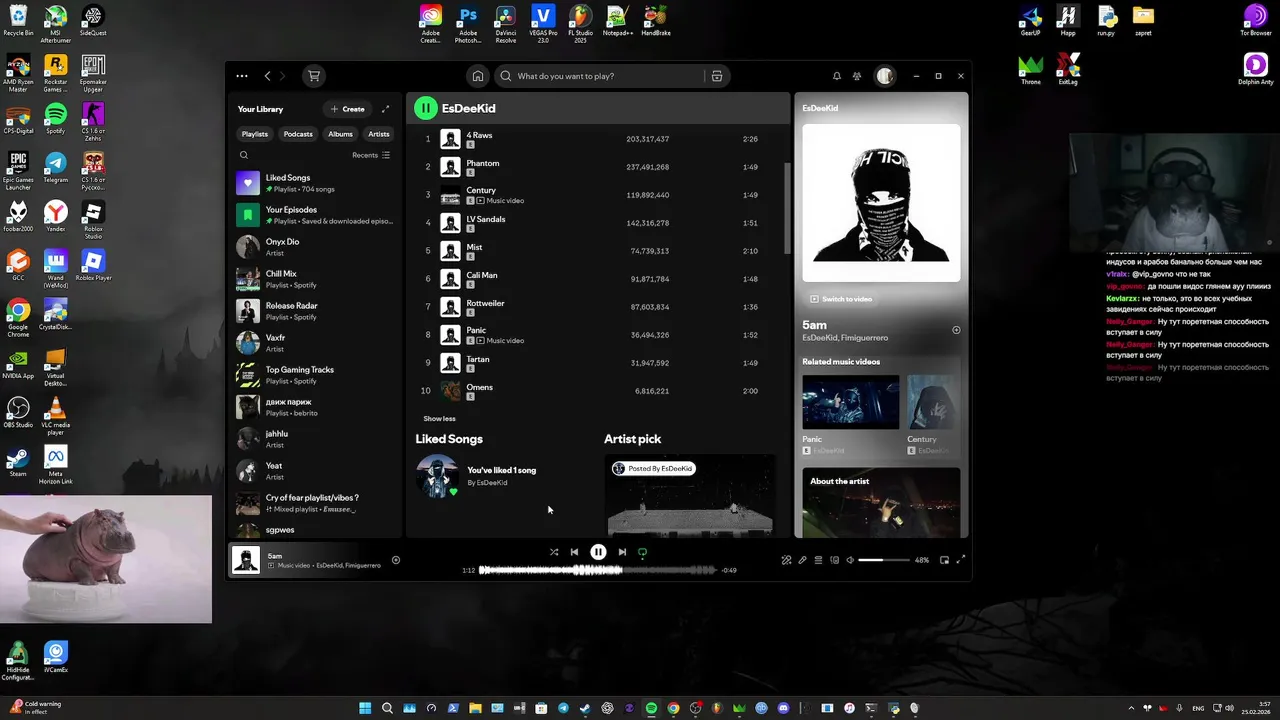Image resolution: width=1280 pixels, height=720 pixels.
Task: Open the Chill Mix playlist
Action: [x=315, y=279]
